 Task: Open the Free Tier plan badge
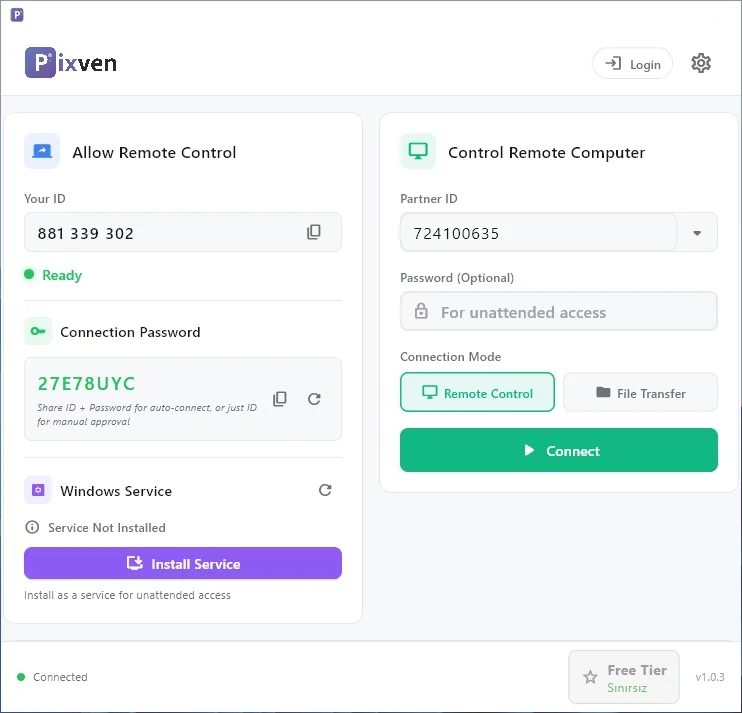(x=624, y=677)
